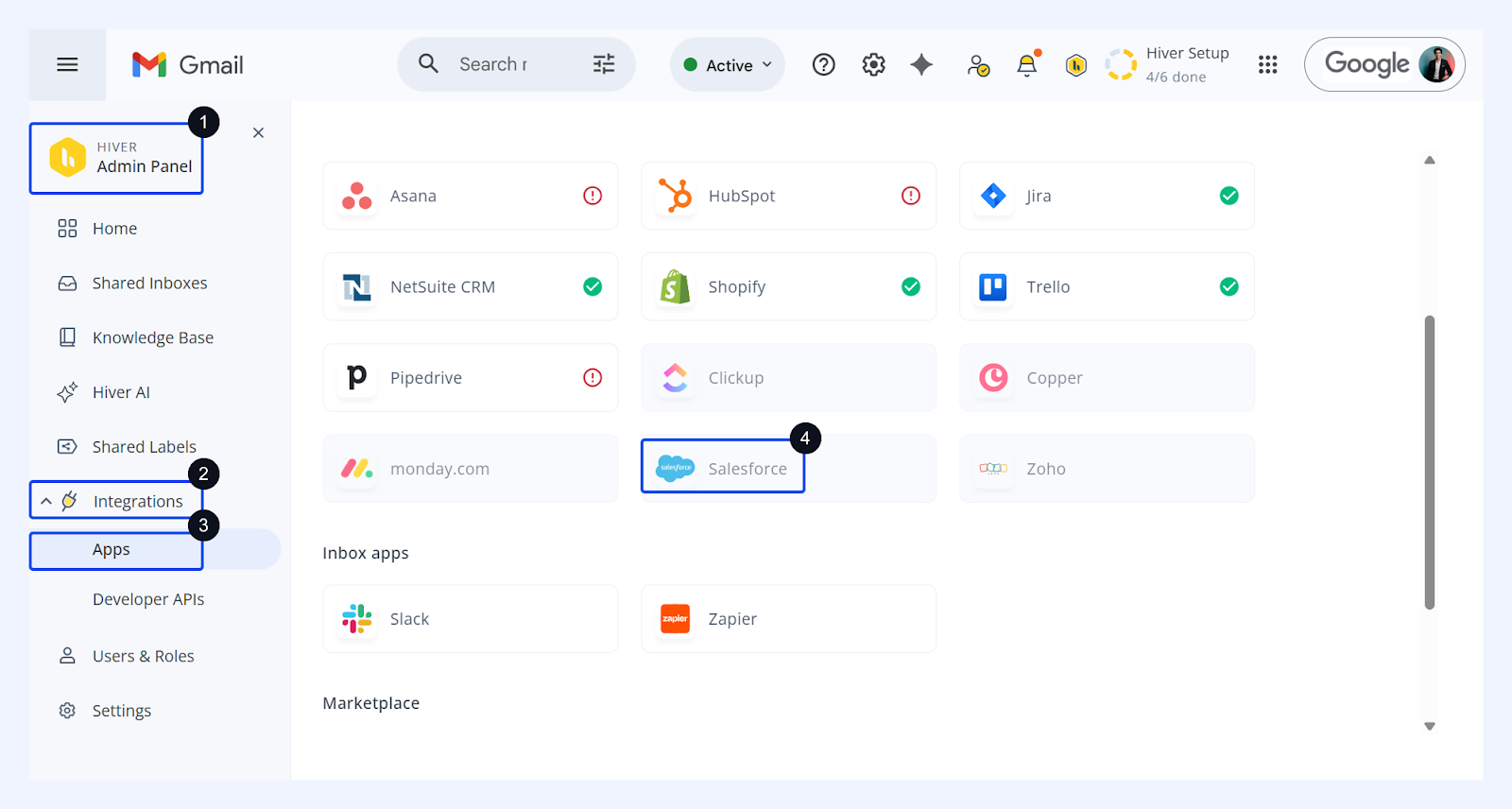This screenshot has height=809, width=1512.
Task: Click the Asana logo icon
Action: pos(357,196)
